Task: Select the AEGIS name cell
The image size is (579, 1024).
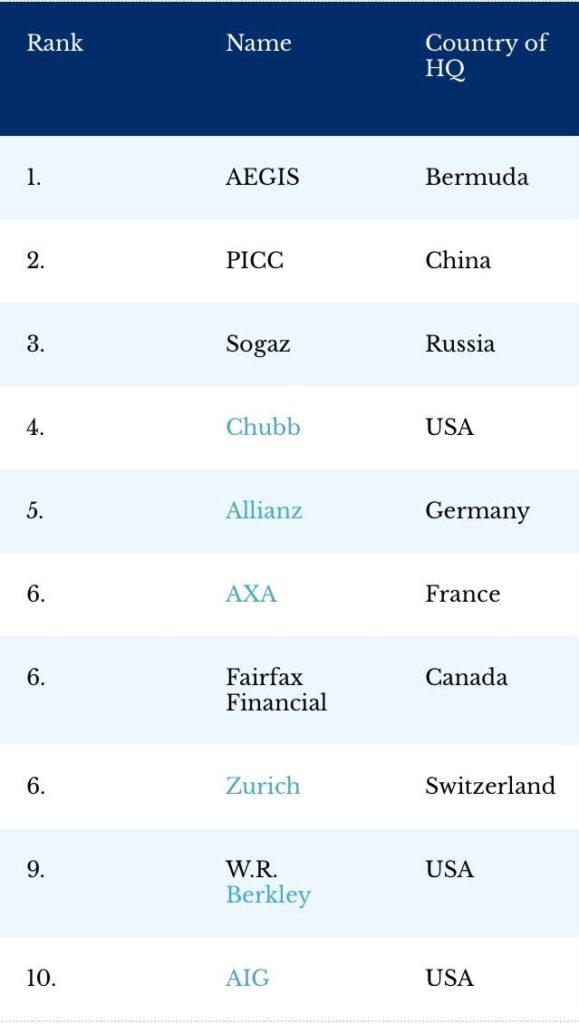Action: click(x=262, y=178)
